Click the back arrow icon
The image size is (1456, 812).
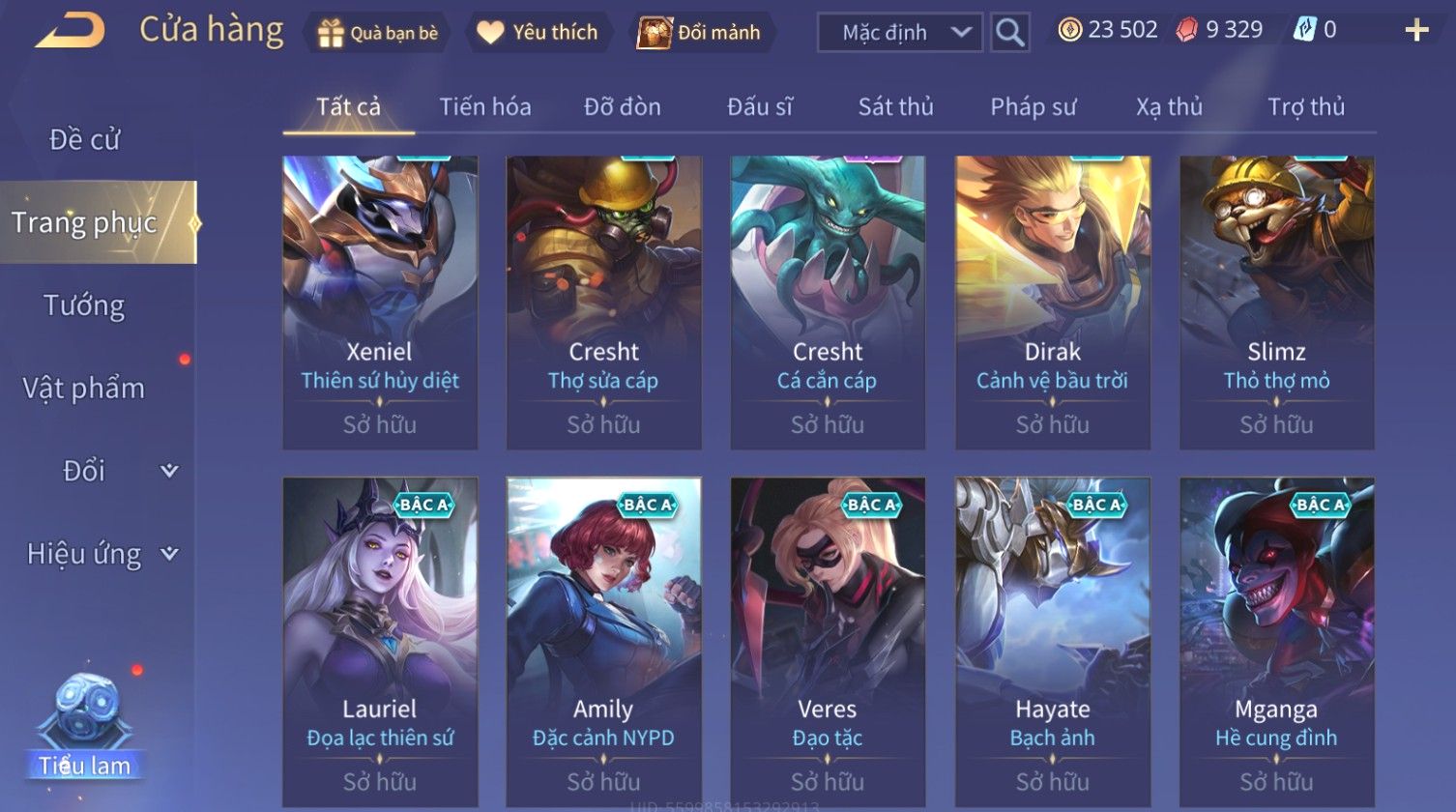(x=71, y=31)
